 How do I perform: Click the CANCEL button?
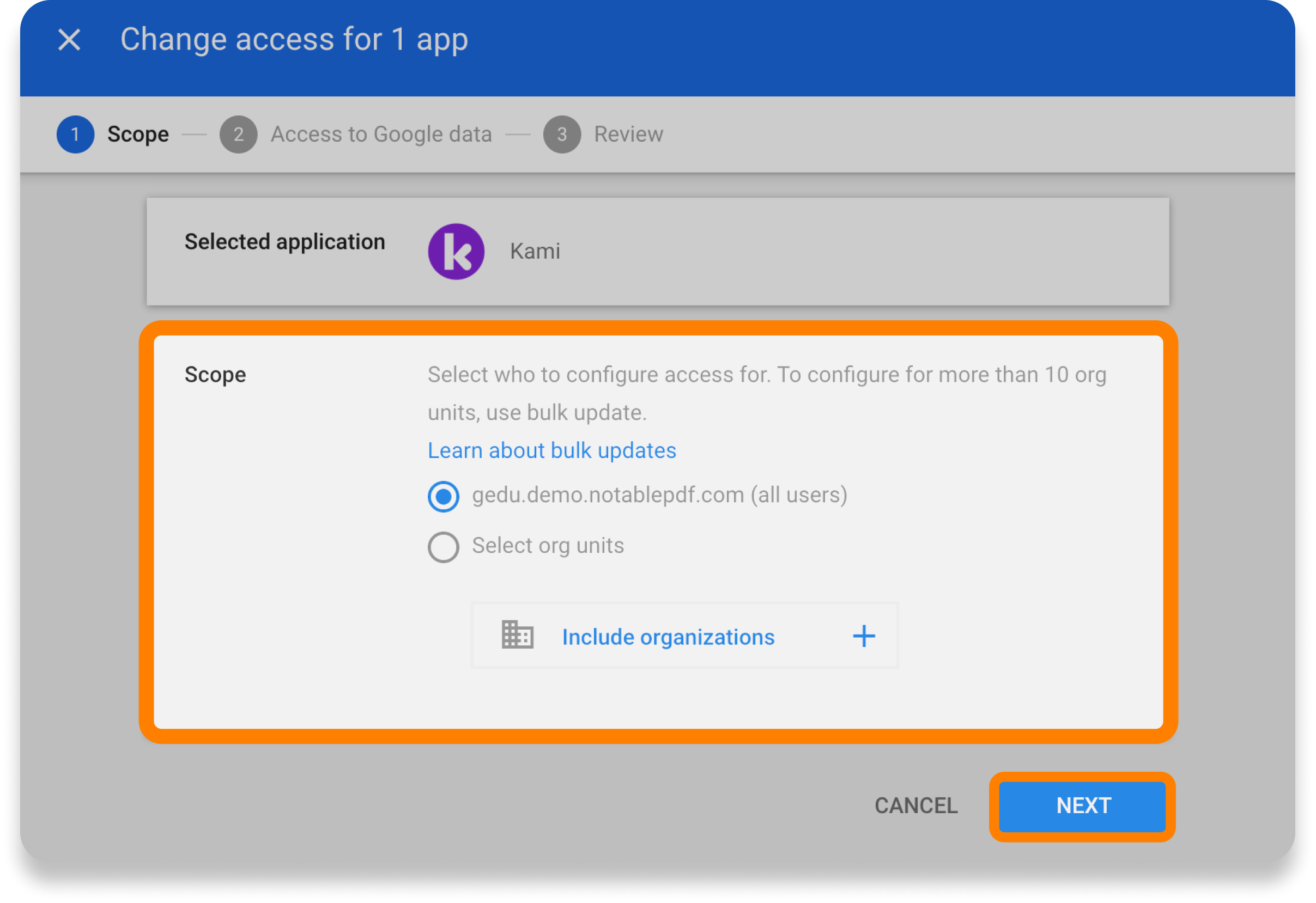click(x=915, y=806)
